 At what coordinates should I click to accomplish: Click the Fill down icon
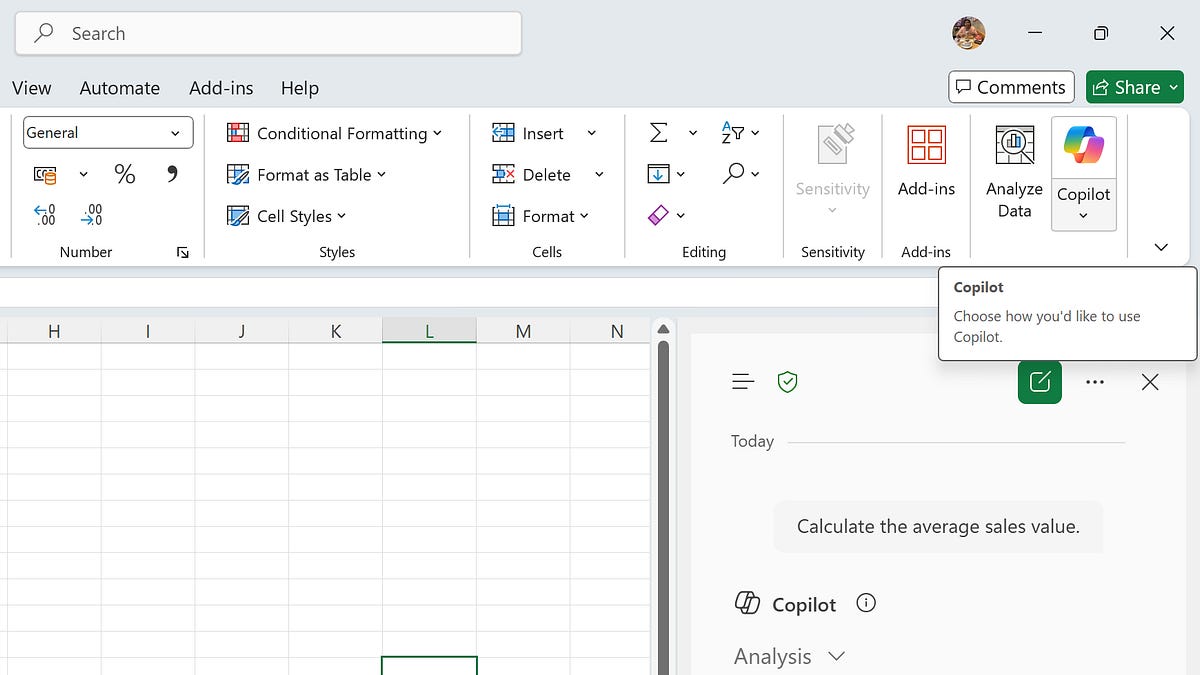(658, 174)
